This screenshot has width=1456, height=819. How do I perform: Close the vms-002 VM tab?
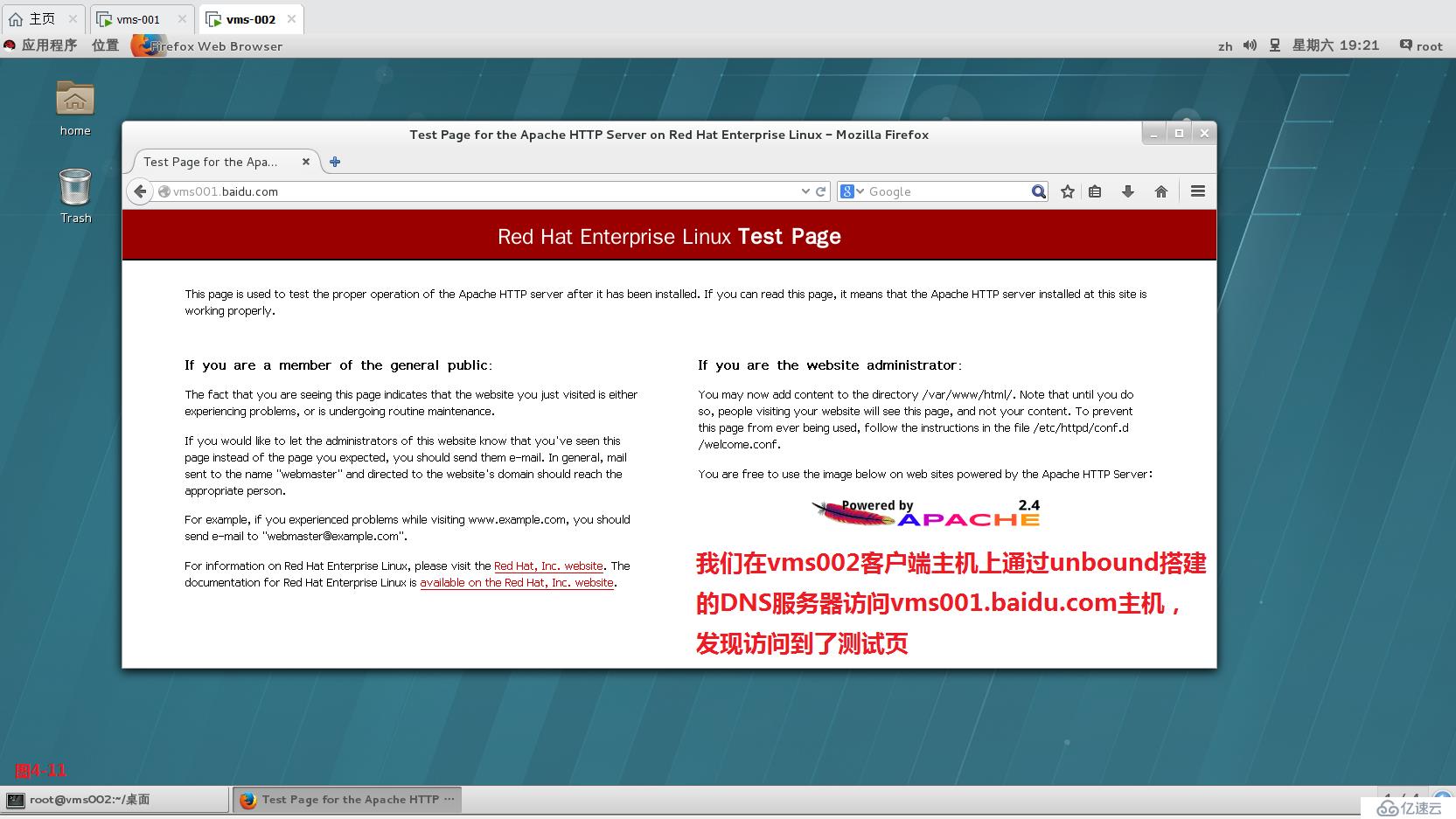(x=291, y=18)
